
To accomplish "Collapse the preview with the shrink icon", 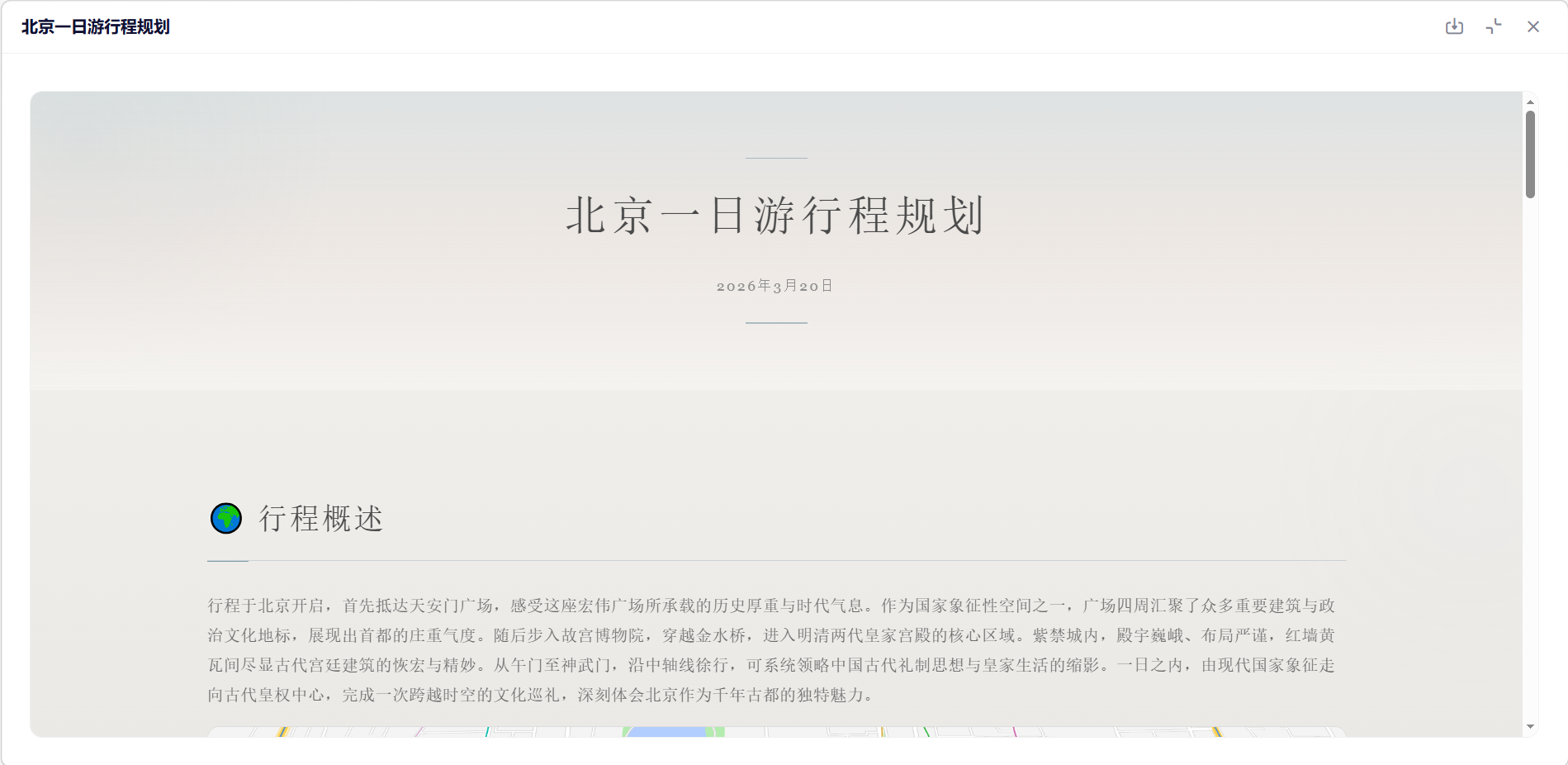I will pos(1494,26).
